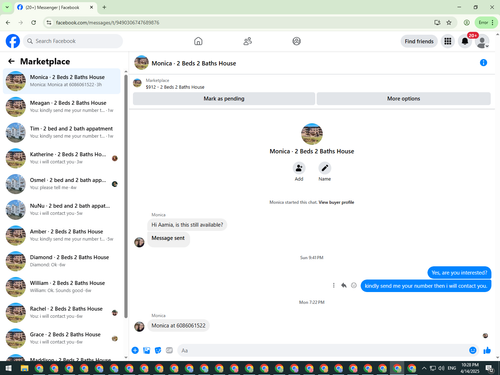Open View buyer profile link

coord(336,202)
